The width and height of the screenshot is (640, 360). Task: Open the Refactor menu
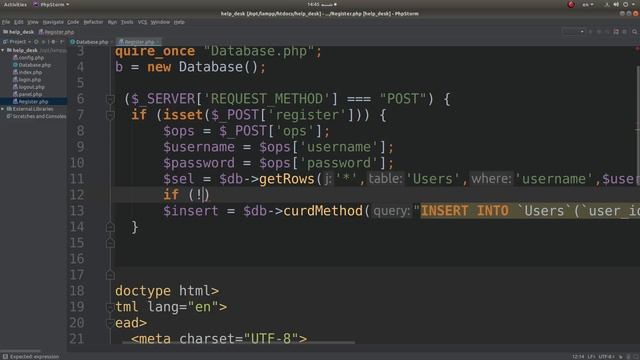(x=93, y=22)
